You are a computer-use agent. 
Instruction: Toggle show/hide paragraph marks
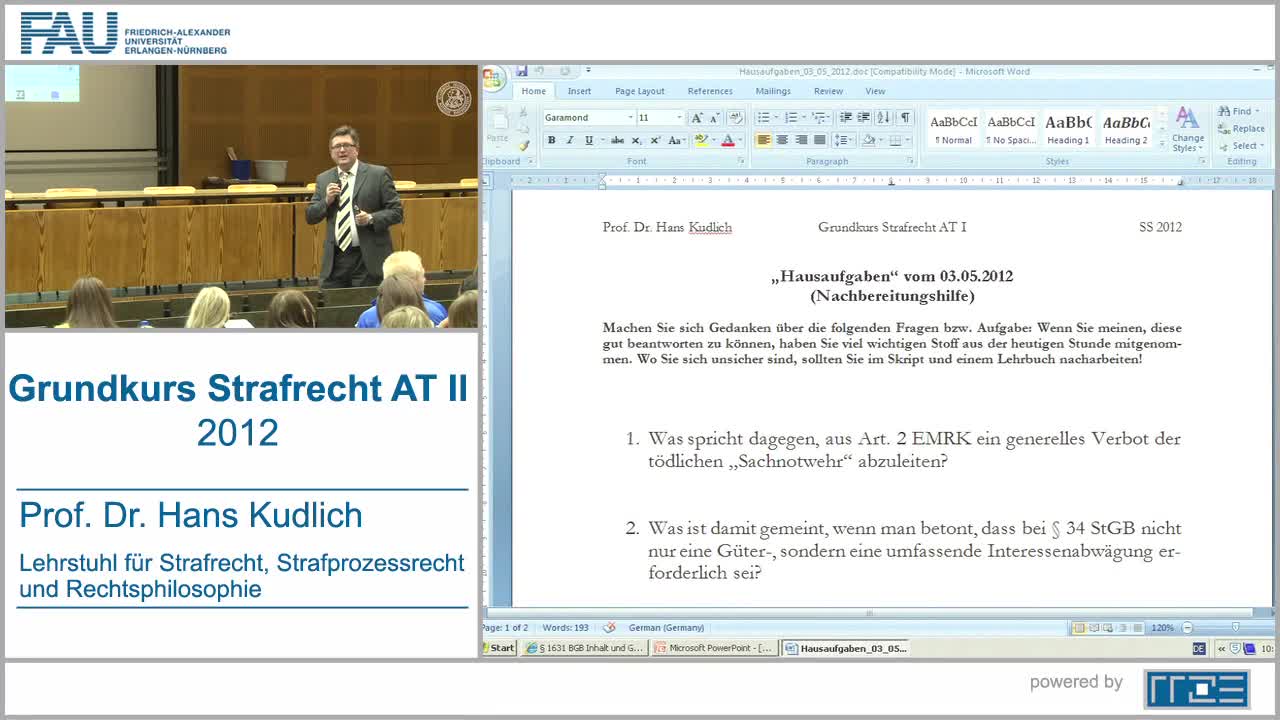(904, 118)
